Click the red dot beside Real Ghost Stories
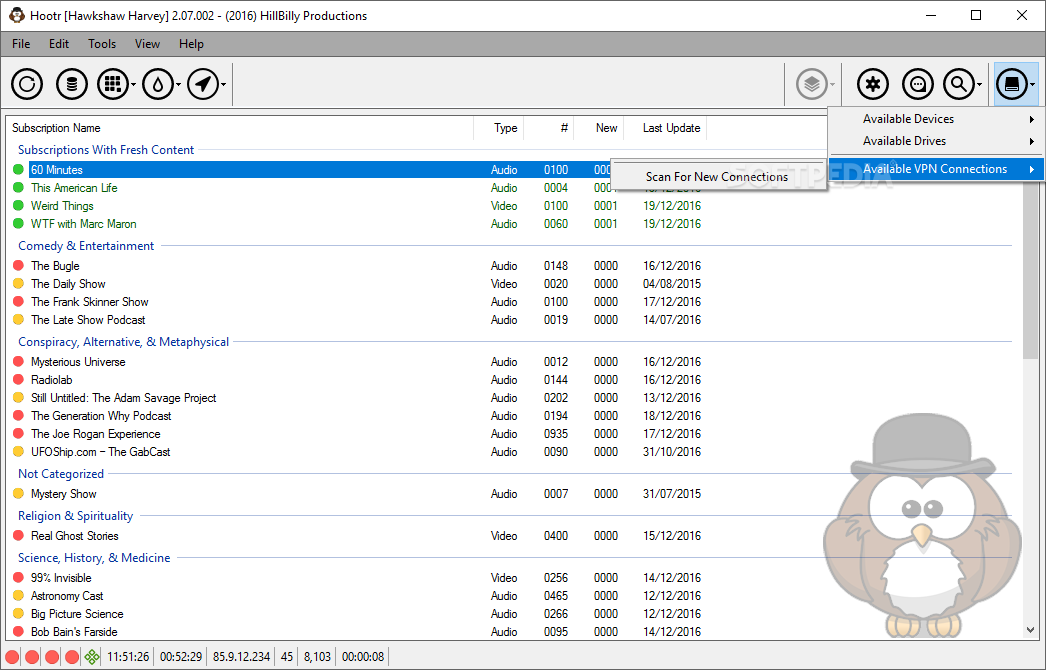The image size is (1046, 670). pos(19,536)
